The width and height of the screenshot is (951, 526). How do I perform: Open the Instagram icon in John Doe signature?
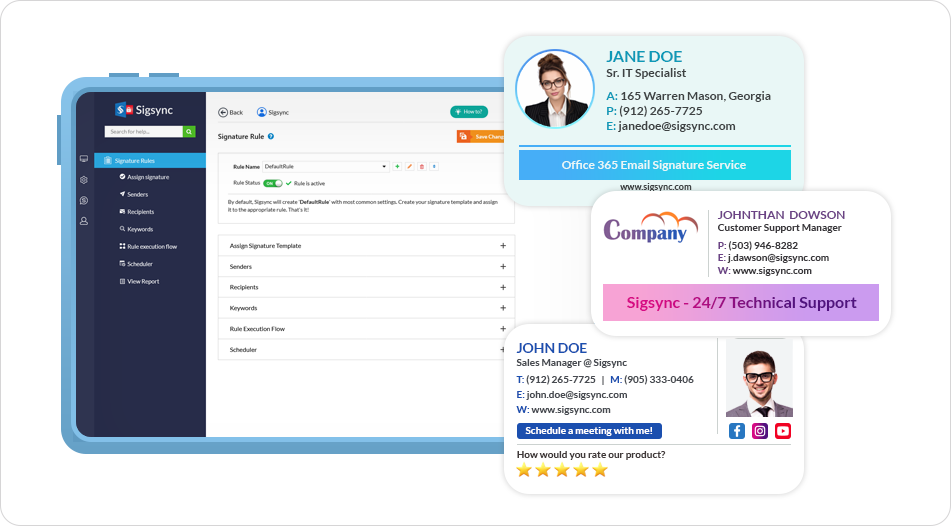(760, 431)
